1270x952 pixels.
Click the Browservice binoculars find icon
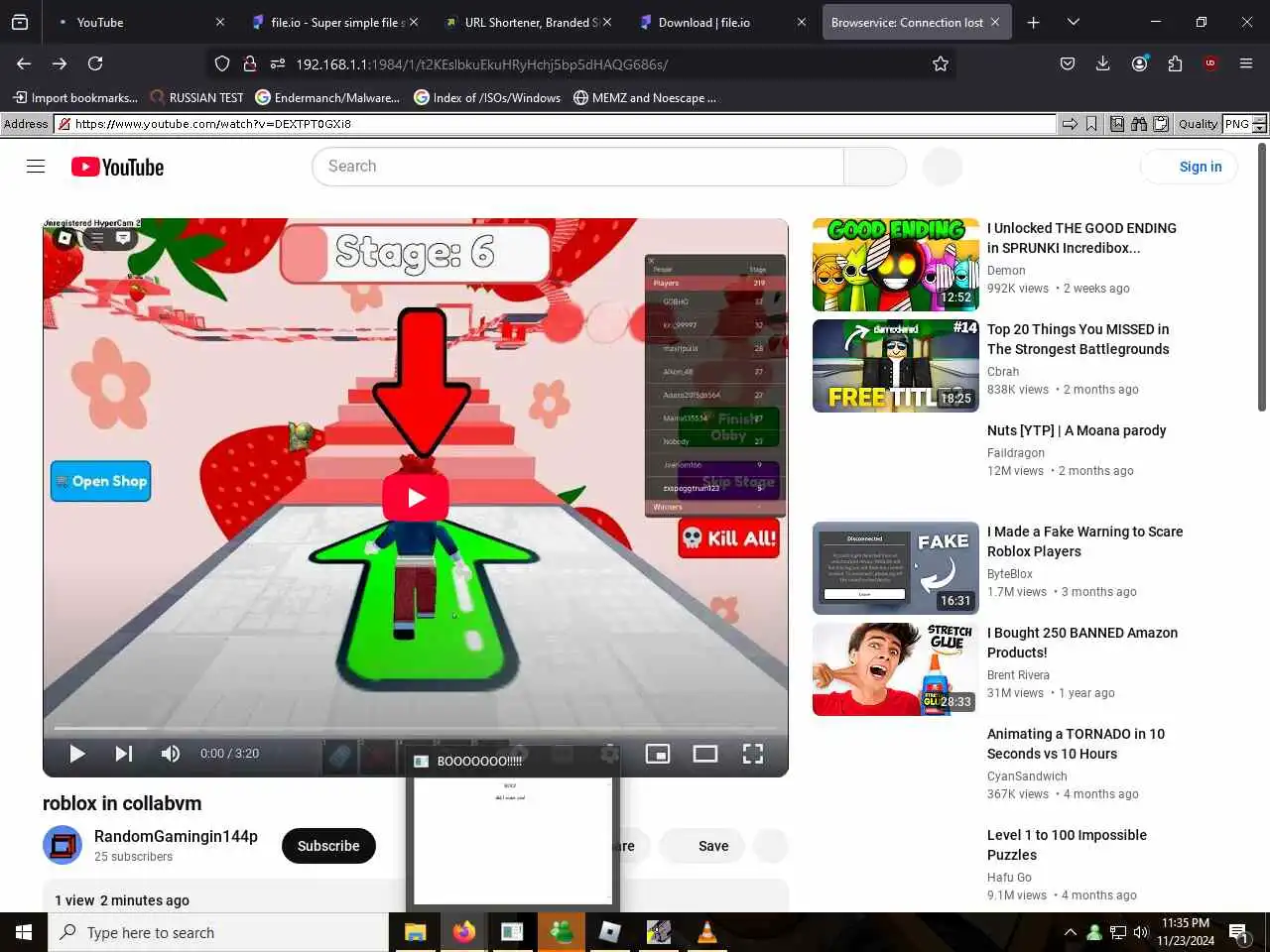[x=1138, y=124]
